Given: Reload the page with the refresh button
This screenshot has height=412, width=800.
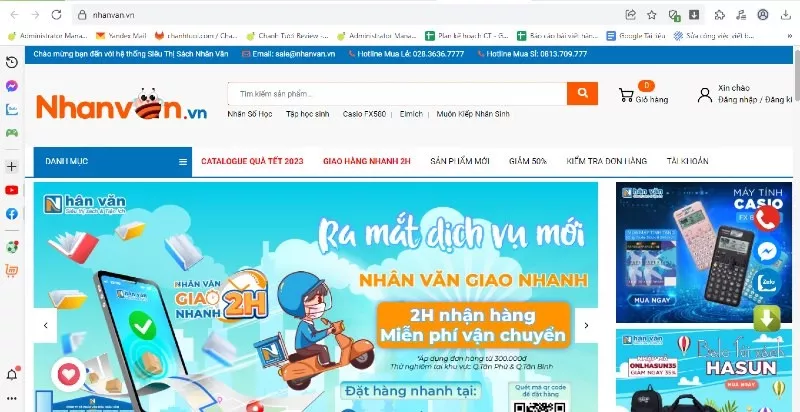Looking at the screenshot, I should [56, 15].
